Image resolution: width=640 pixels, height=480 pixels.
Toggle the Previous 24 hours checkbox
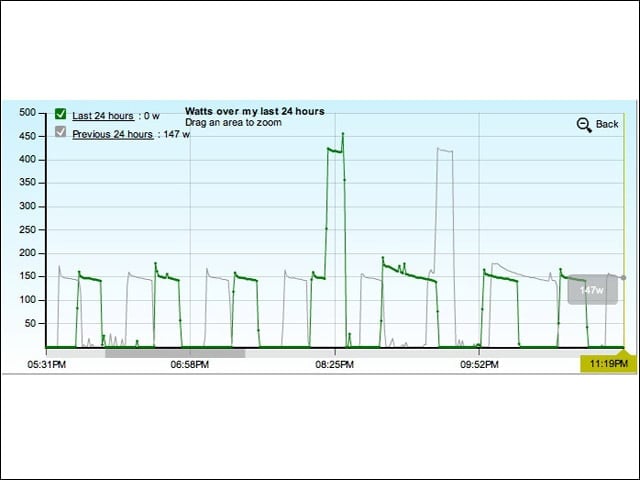(60, 132)
